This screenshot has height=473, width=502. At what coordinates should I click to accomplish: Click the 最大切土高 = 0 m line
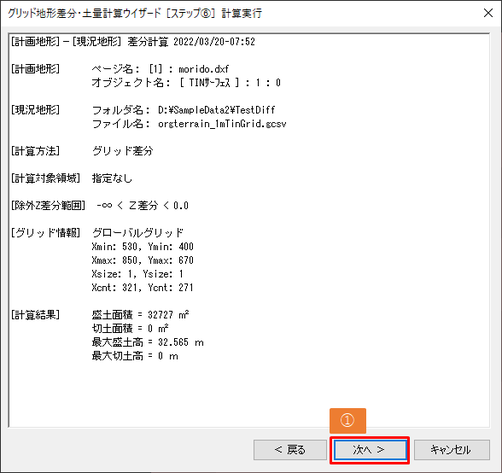pos(135,356)
